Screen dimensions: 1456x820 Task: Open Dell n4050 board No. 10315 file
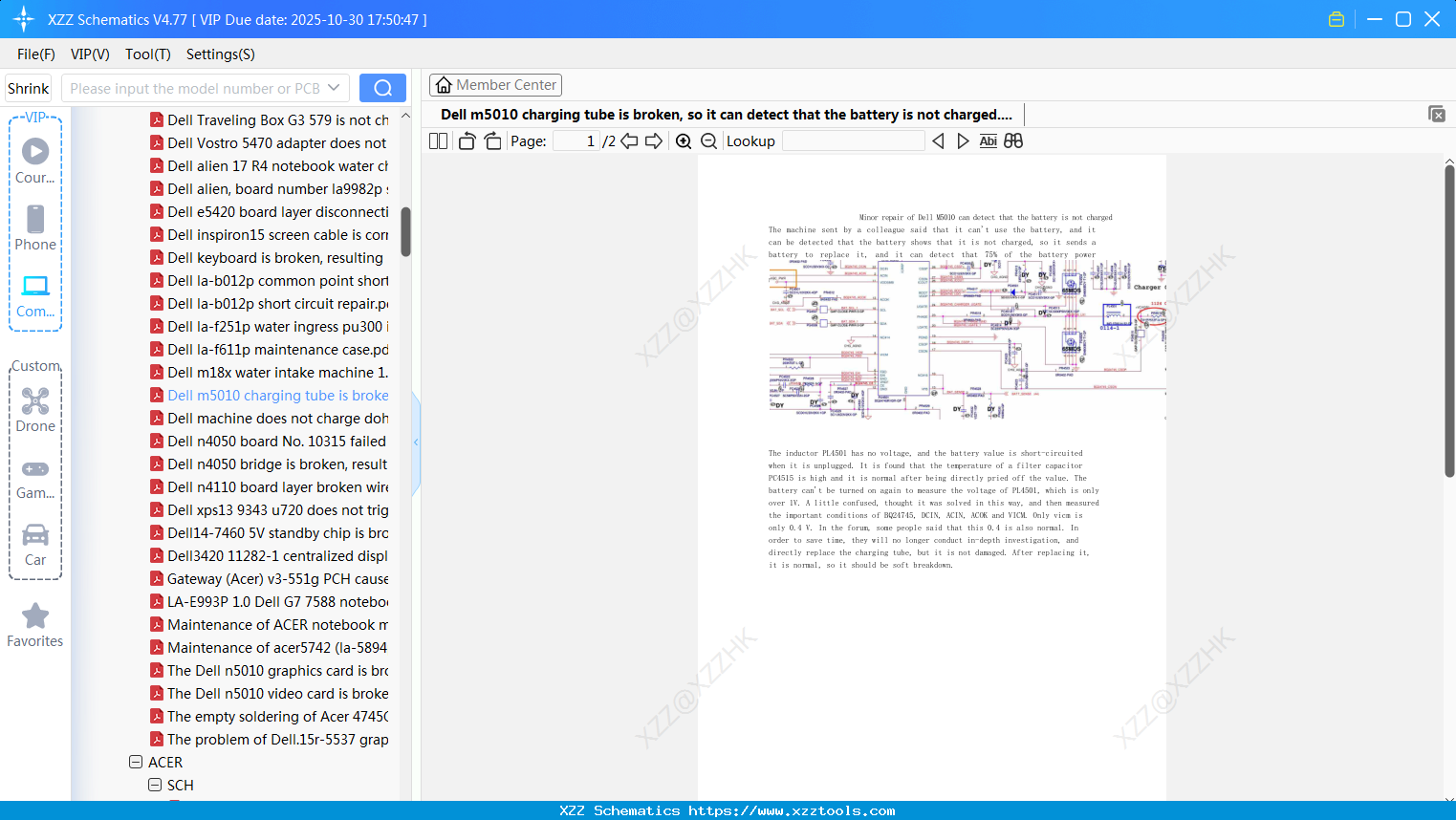point(270,442)
